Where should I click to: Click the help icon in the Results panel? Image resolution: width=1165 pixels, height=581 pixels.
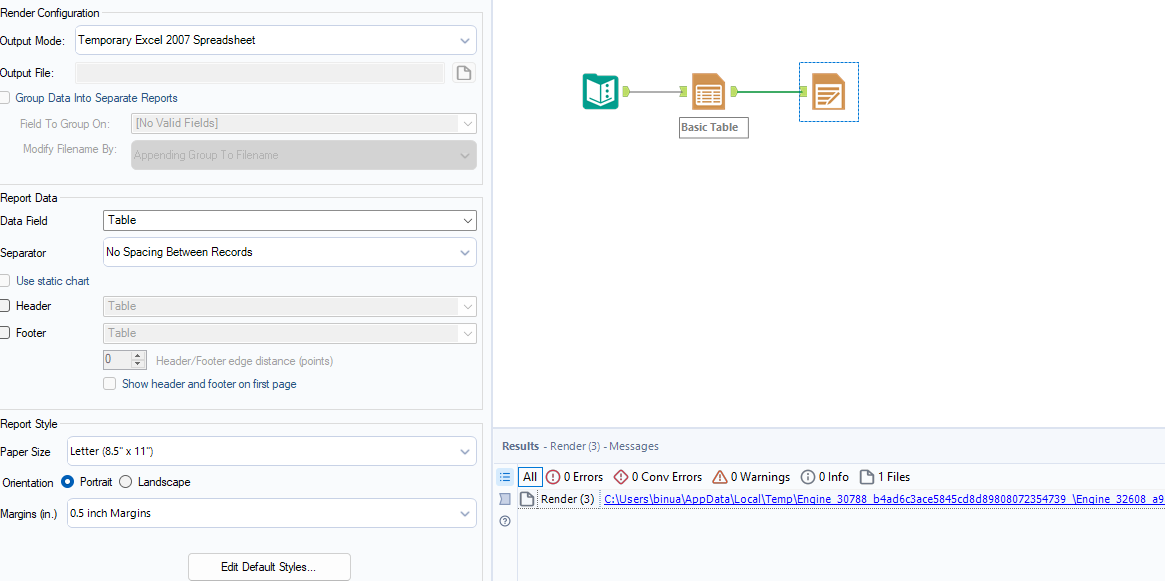coord(504,521)
